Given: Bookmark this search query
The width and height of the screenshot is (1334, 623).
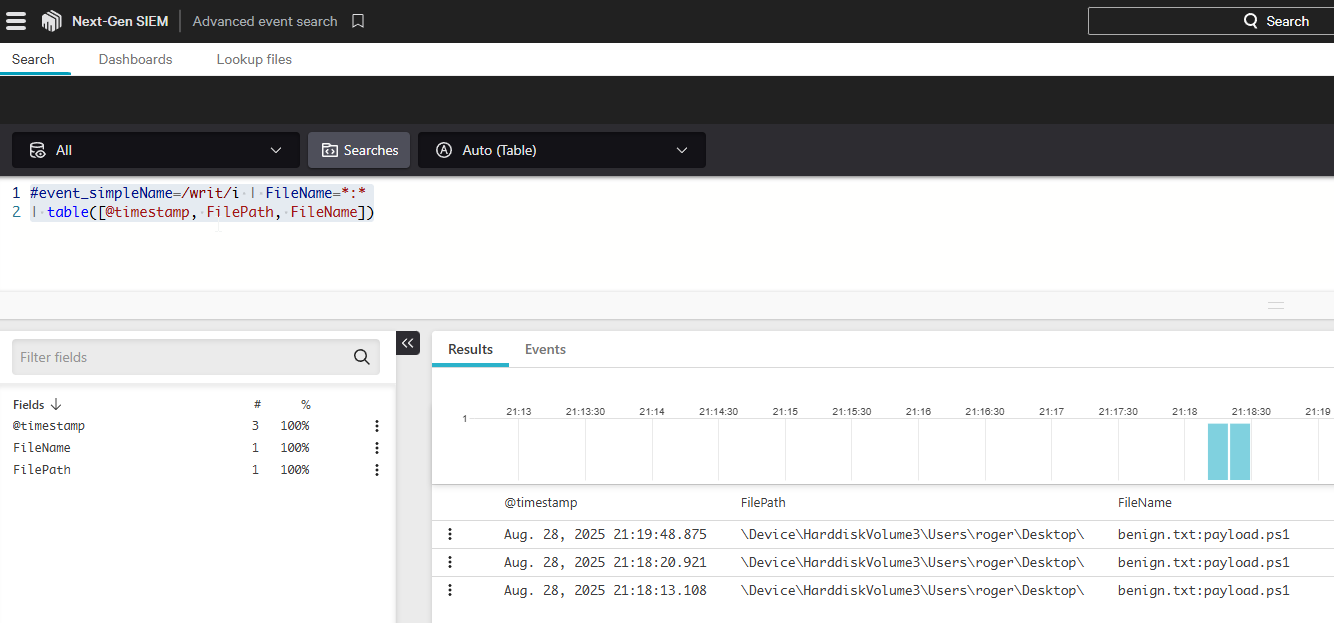Looking at the screenshot, I should pyautogui.click(x=357, y=20).
